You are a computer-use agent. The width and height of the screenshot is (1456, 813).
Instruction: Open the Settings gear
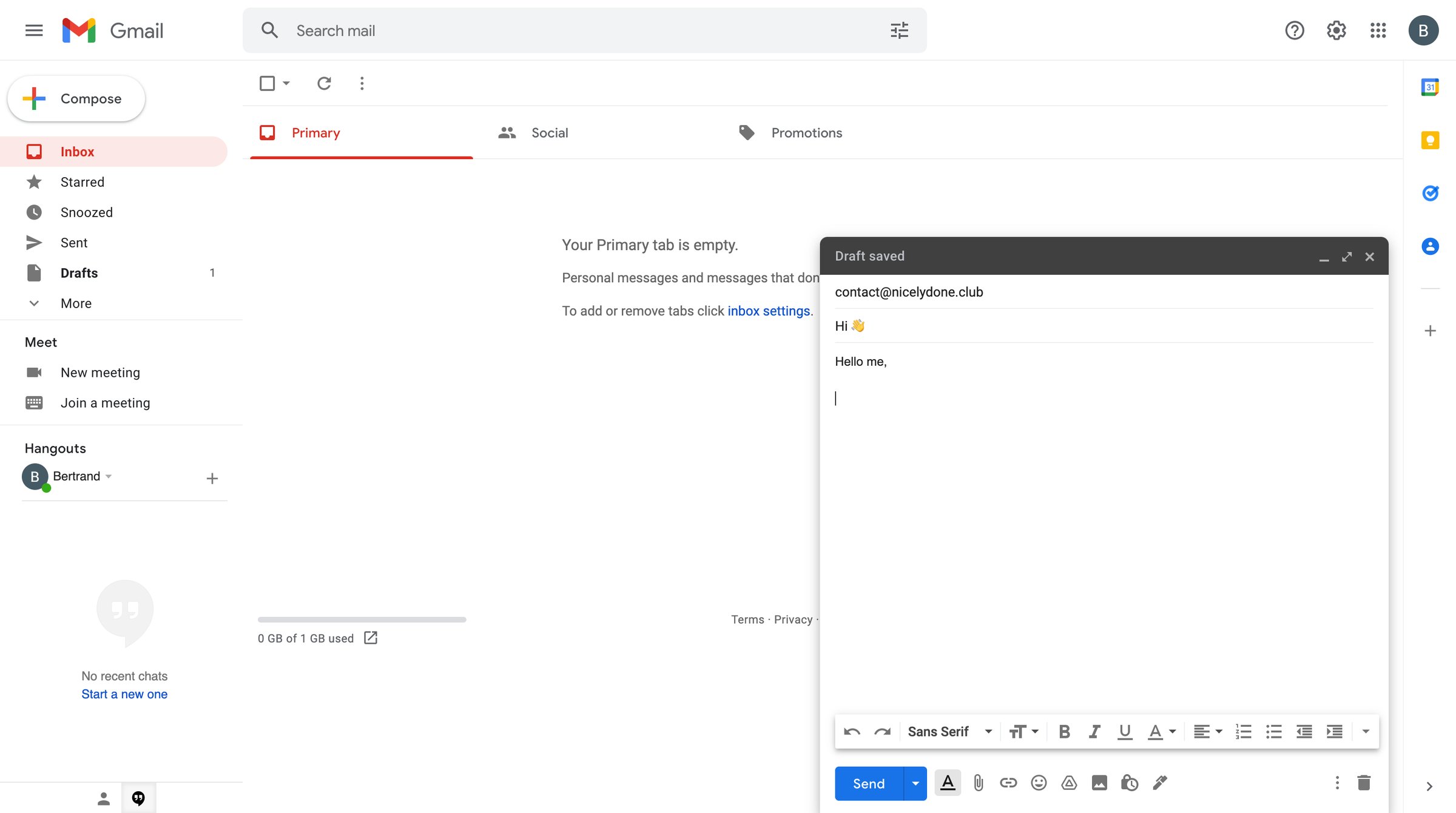point(1336,30)
